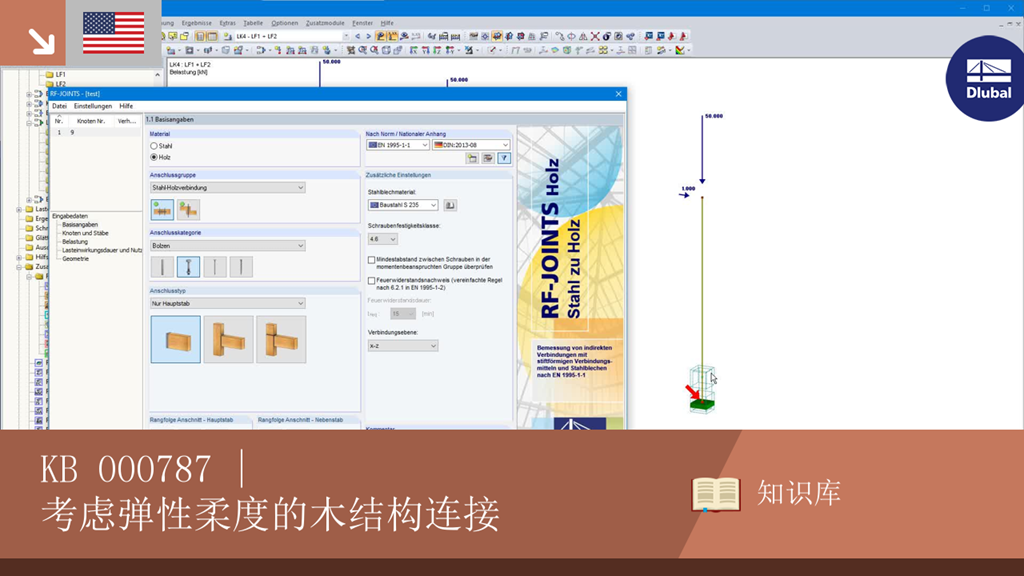
Task: Open the Anschlusstyp Nur Hauptstab dropdown
Action: pyautogui.click(x=227, y=304)
